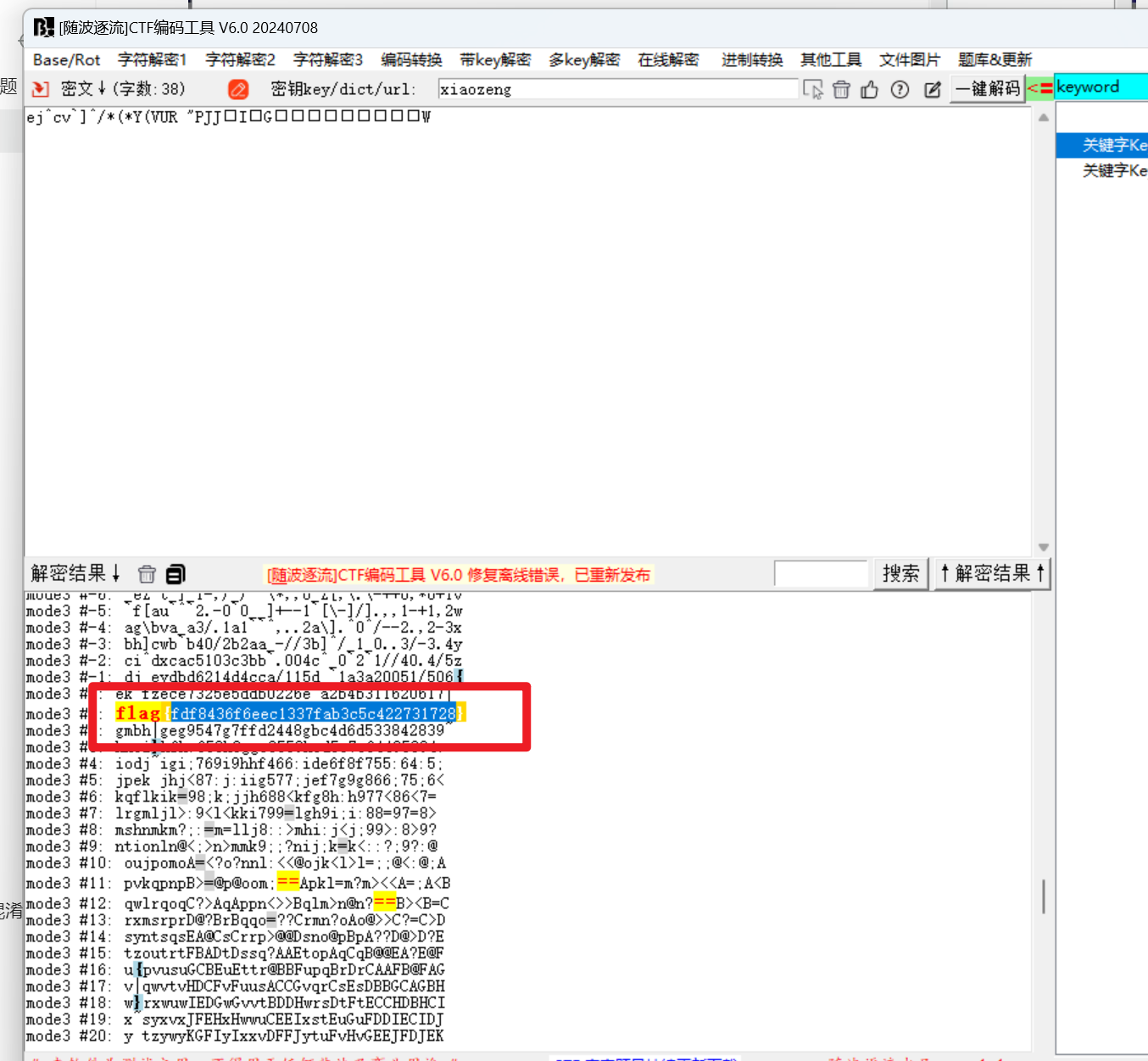
Task: Click the mode3 #15 result line
Action: (x=235, y=953)
